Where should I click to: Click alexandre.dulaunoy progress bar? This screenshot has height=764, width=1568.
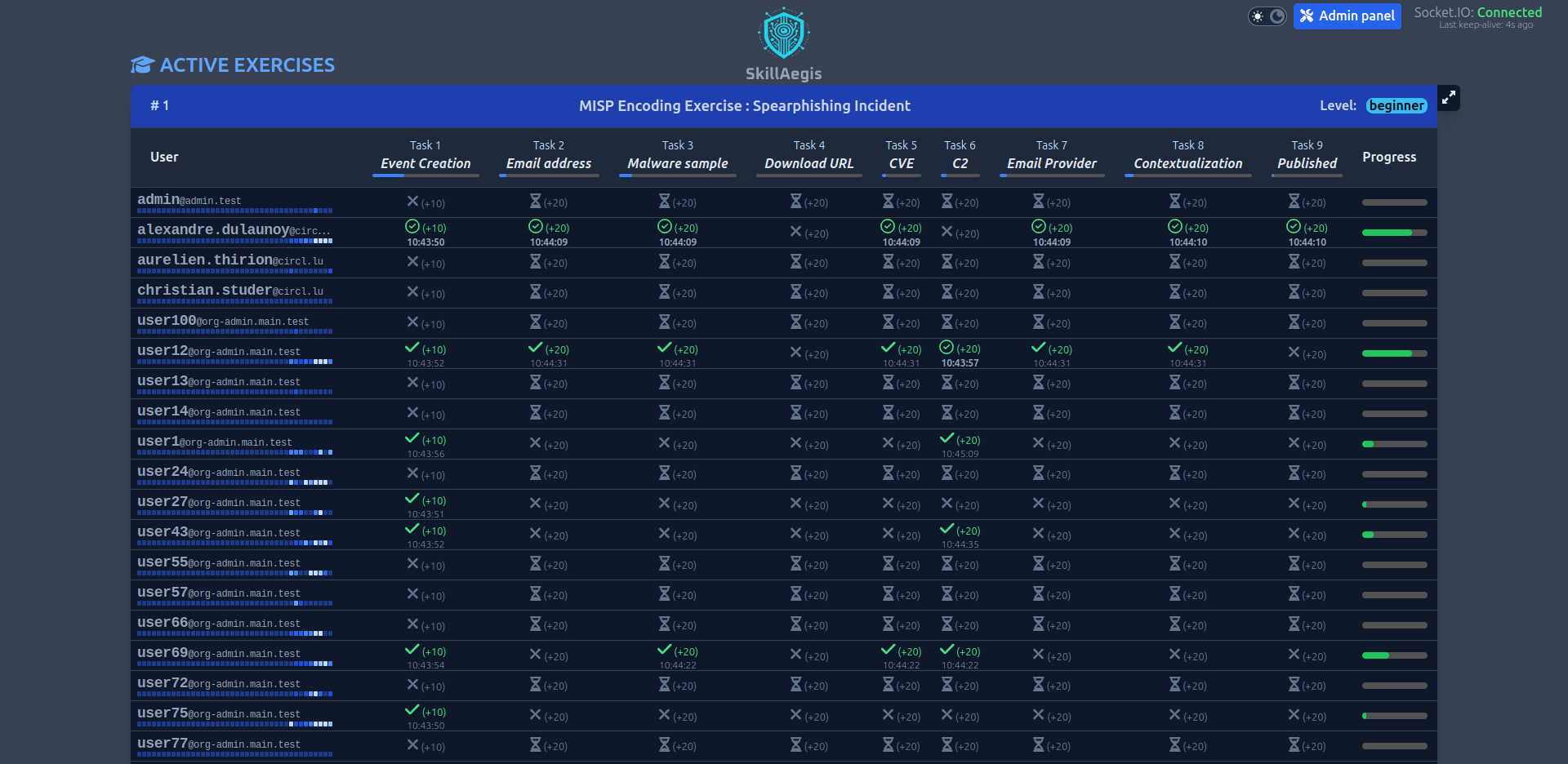[x=1395, y=233]
